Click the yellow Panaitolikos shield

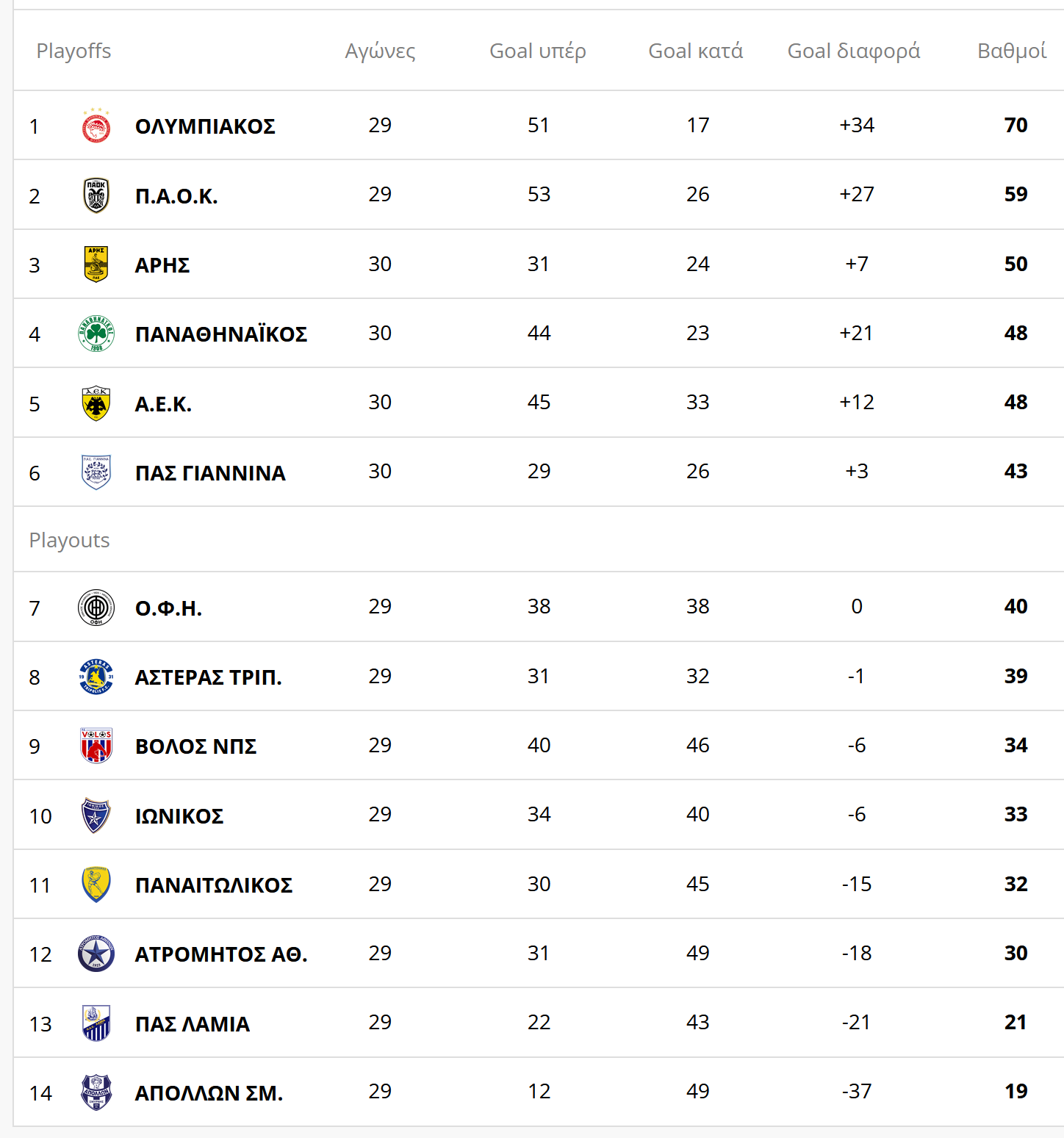pos(96,885)
